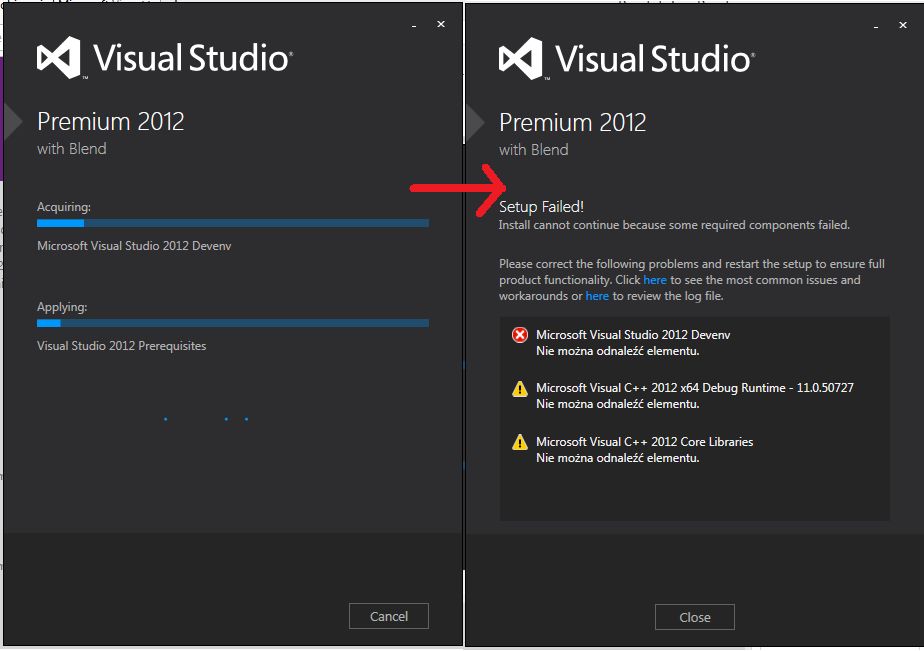Image resolution: width=924 pixels, height=651 pixels.
Task: Open the 'here' link to review log file
Action: coord(597,296)
